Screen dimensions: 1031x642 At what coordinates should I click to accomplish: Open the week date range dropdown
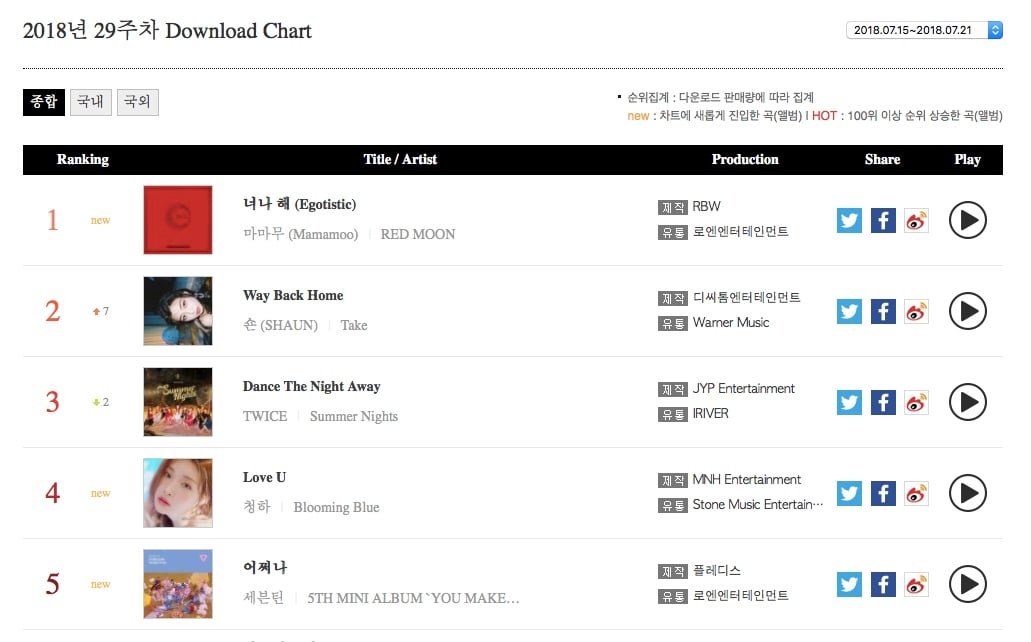coord(924,30)
